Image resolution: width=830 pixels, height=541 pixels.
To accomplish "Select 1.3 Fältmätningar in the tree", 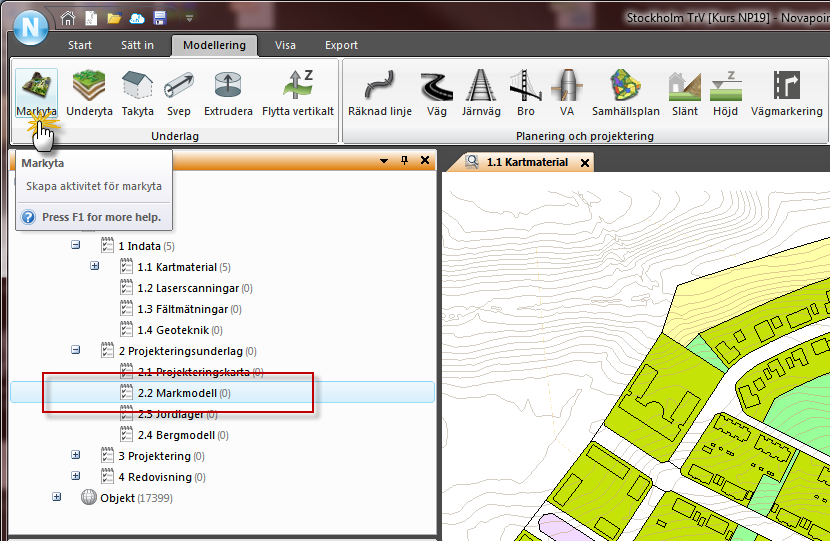I will pos(189,309).
